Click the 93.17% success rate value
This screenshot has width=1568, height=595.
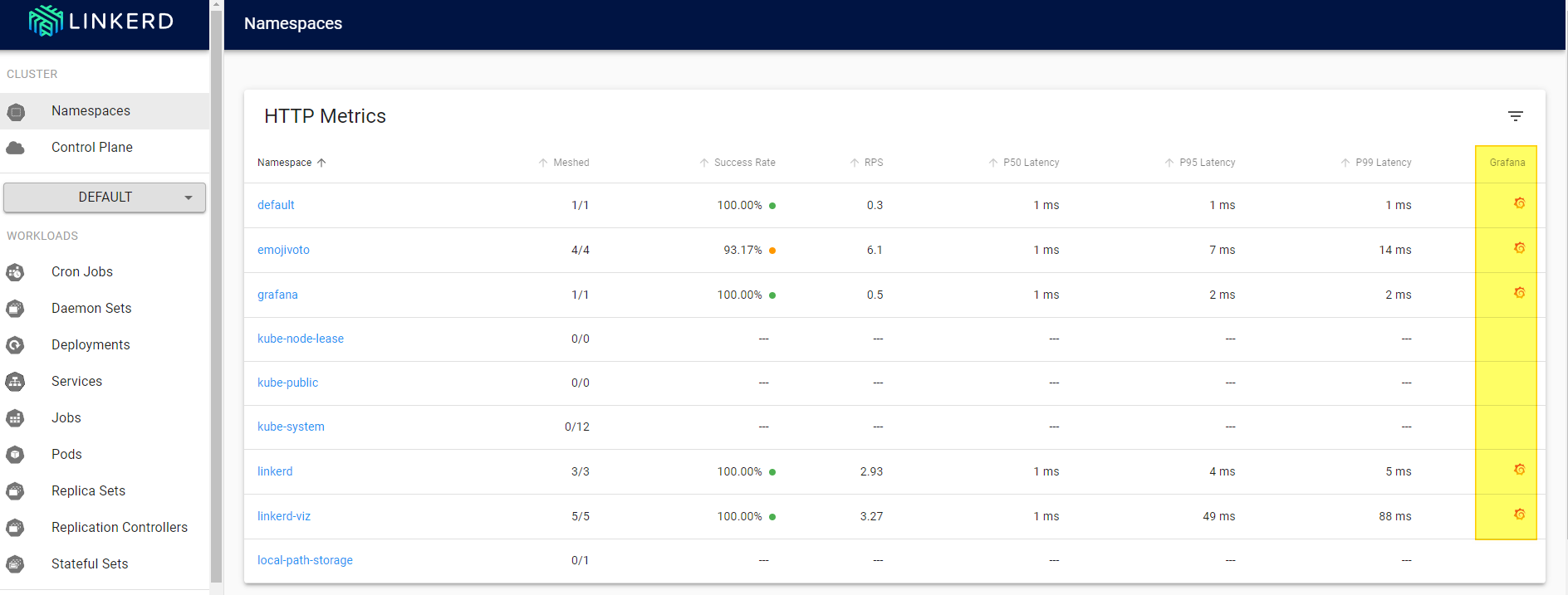pyautogui.click(x=742, y=250)
